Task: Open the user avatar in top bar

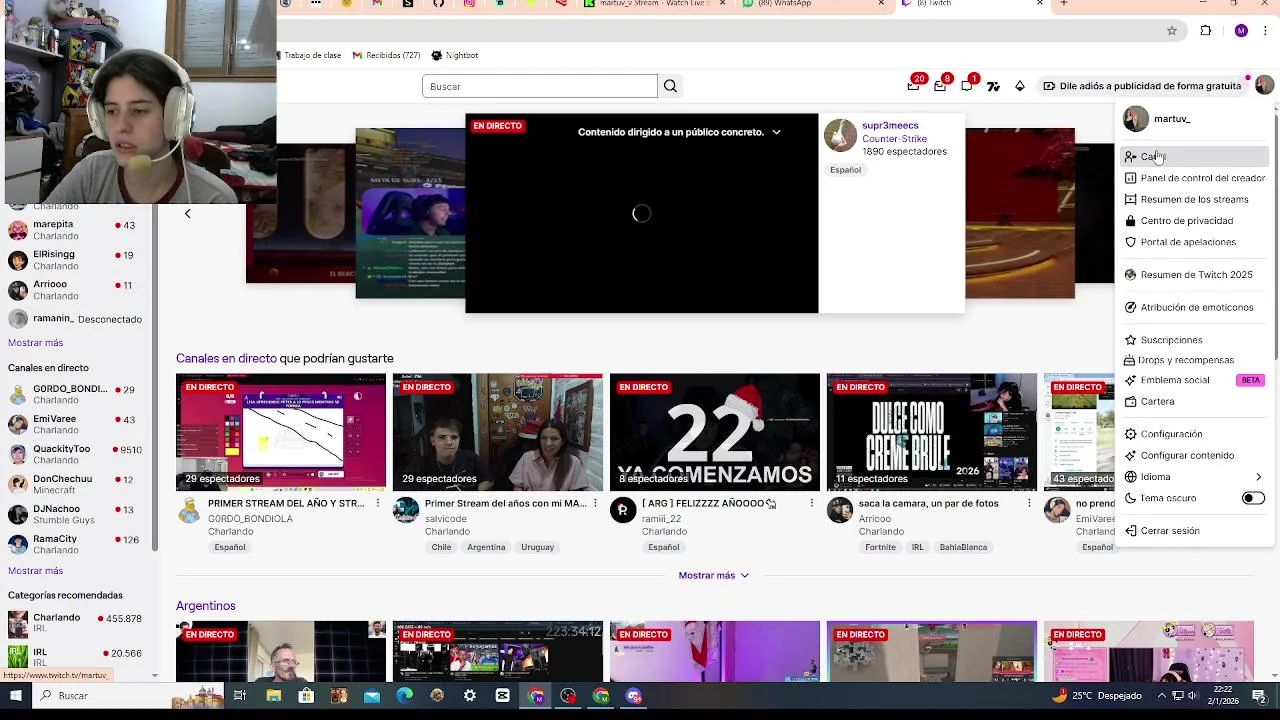Action: point(1264,85)
